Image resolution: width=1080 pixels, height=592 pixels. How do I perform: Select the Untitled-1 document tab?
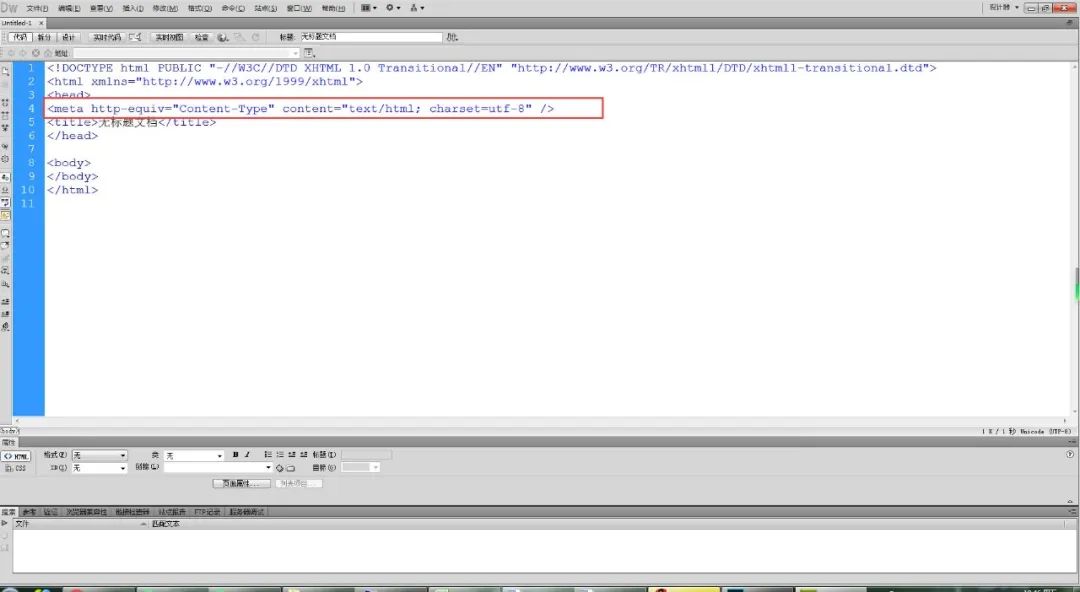click(x=18, y=22)
